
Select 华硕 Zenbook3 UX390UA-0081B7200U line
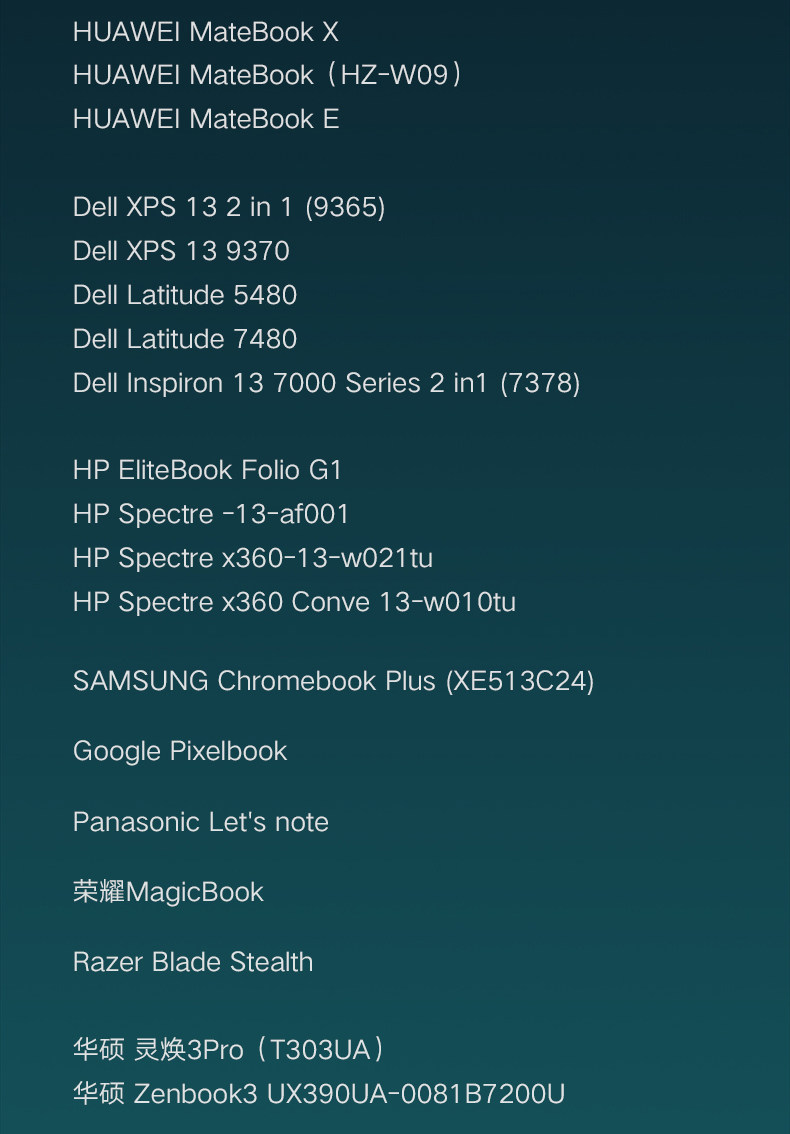(319, 1094)
